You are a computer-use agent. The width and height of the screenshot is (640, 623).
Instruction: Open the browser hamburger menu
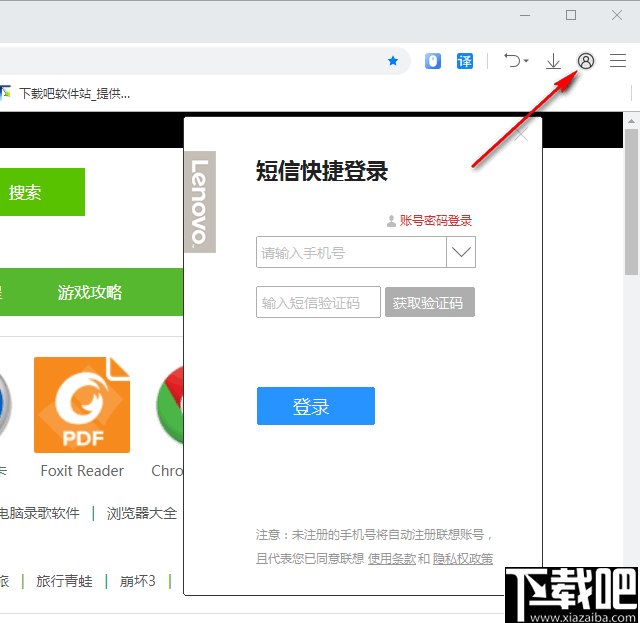[x=618, y=61]
